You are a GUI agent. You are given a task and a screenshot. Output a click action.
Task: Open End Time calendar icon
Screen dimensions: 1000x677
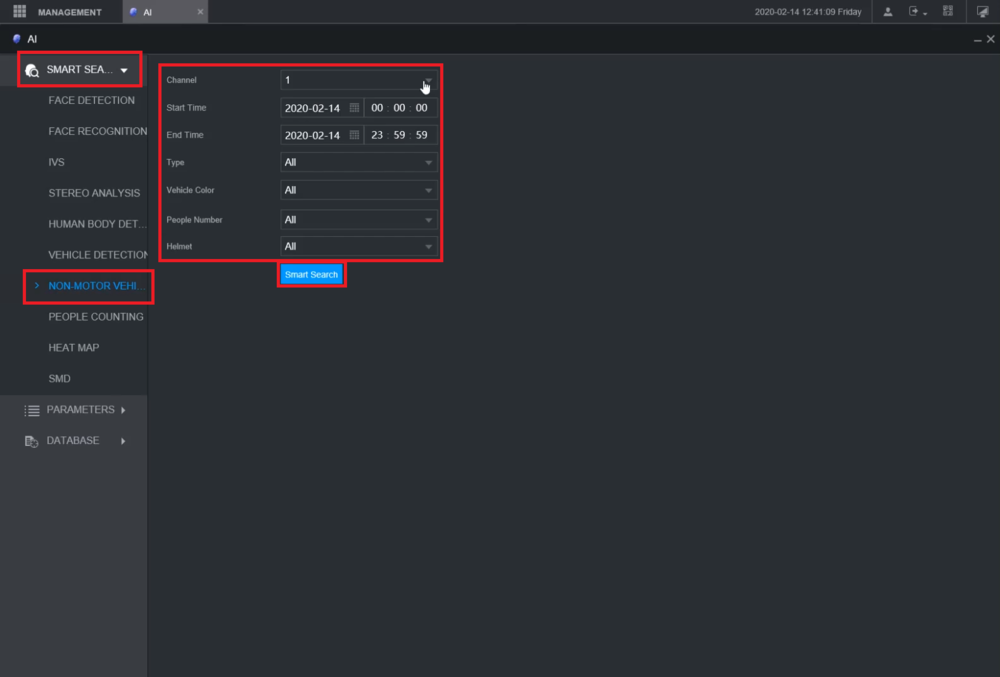click(x=355, y=135)
